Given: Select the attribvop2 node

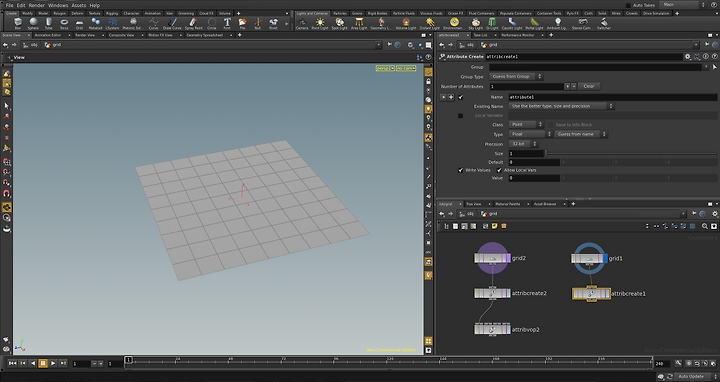Looking at the screenshot, I should pyautogui.click(x=492, y=329).
